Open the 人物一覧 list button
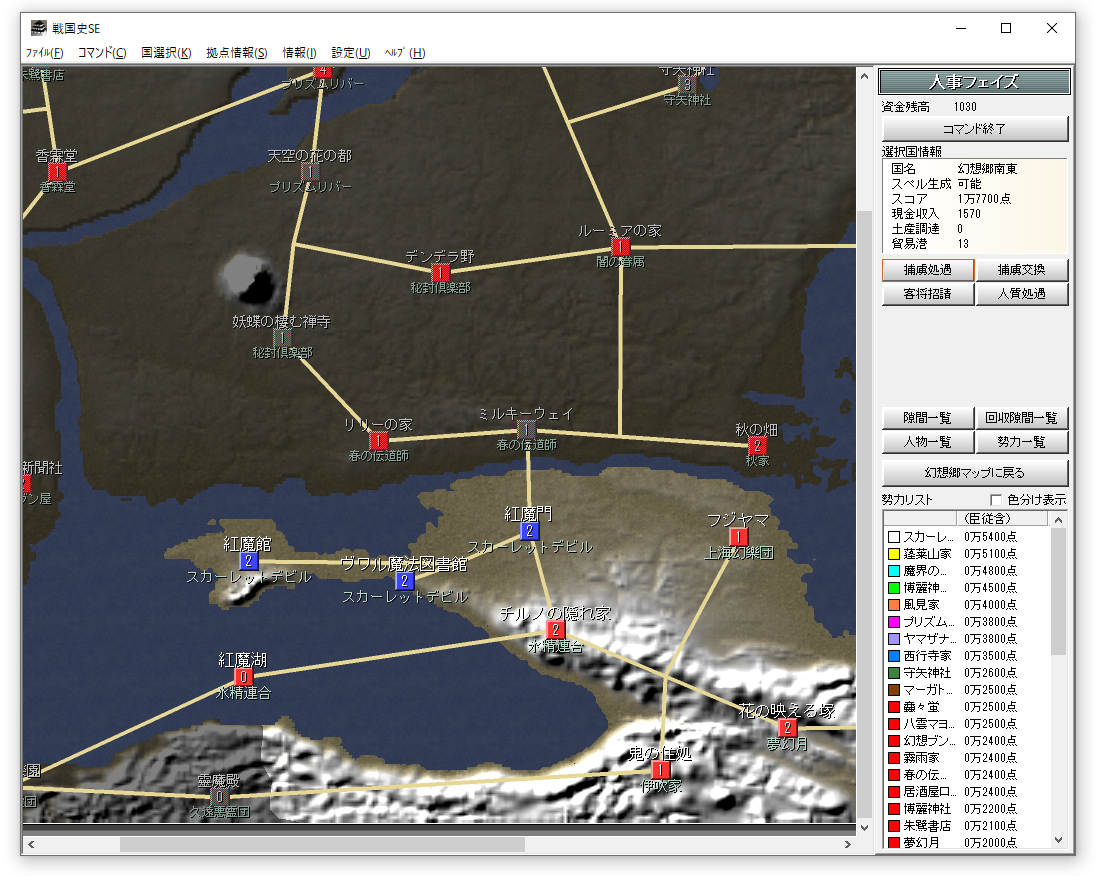The width and height of the screenshot is (1096, 876). [x=927, y=442]
